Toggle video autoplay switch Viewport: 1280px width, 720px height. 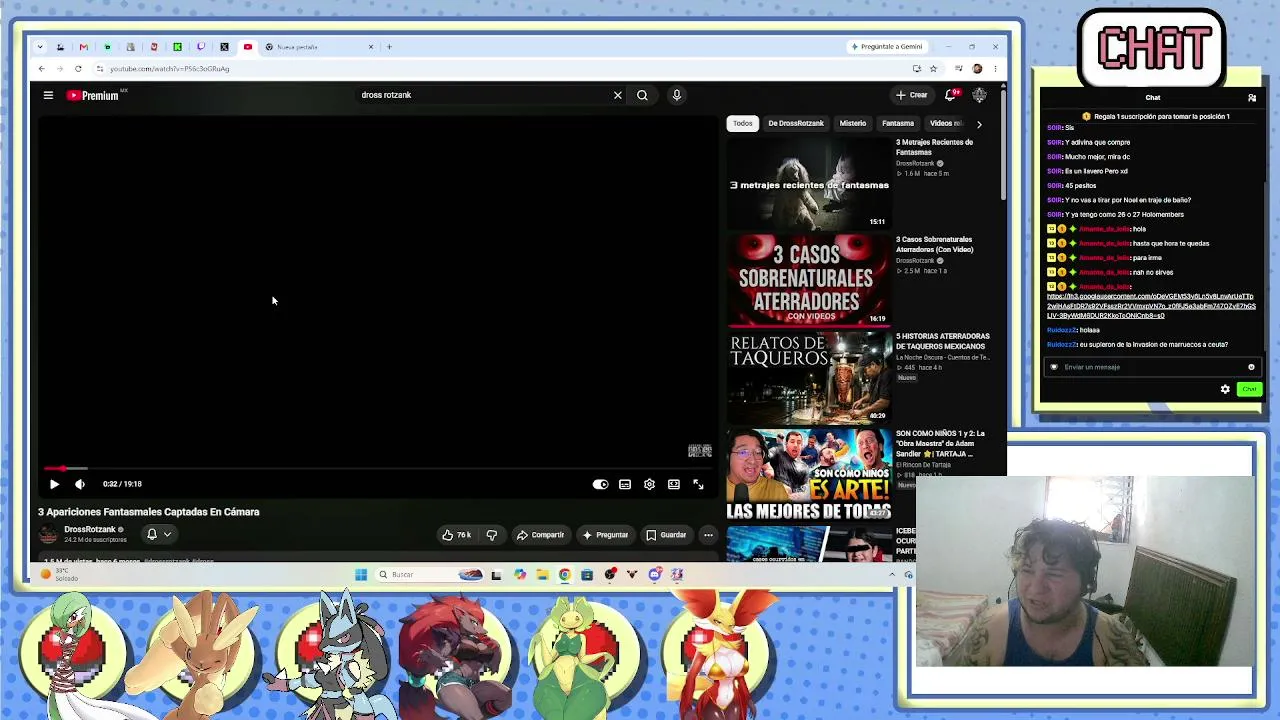pos(600,484)
